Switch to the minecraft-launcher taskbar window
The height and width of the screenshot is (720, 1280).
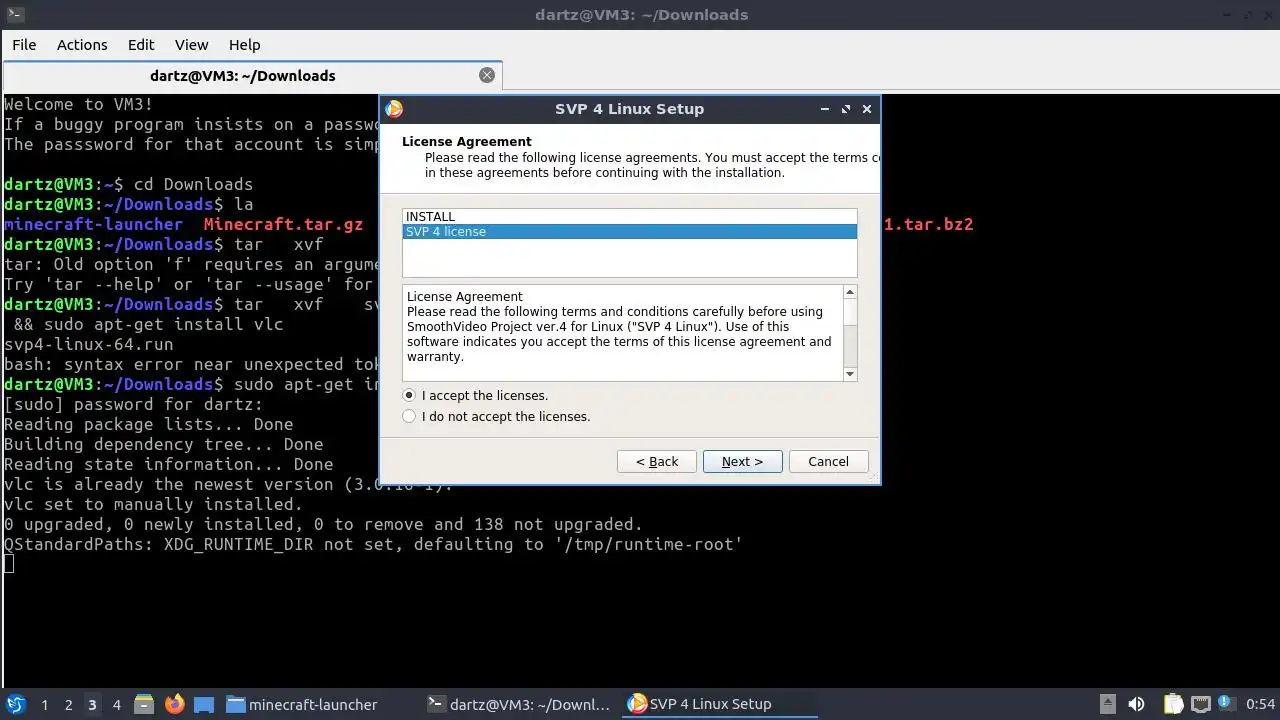coord(302,704)
